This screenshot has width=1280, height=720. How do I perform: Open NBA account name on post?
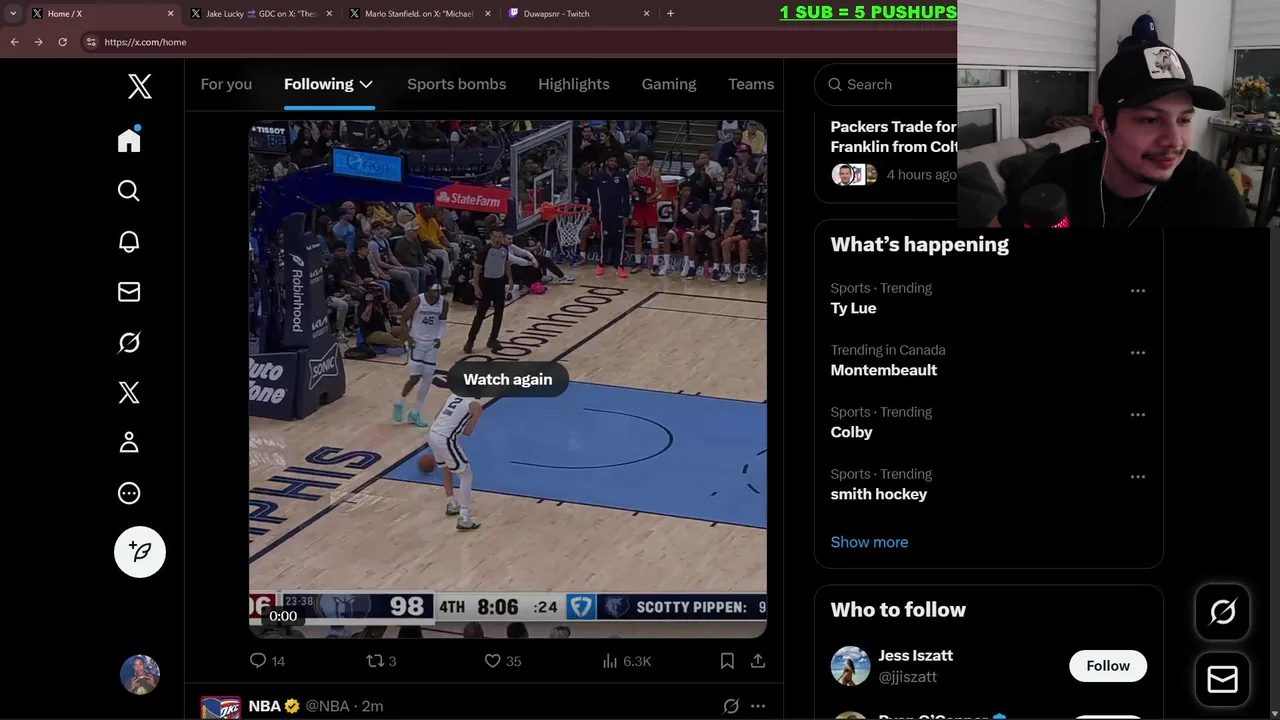tap(264, 706)
